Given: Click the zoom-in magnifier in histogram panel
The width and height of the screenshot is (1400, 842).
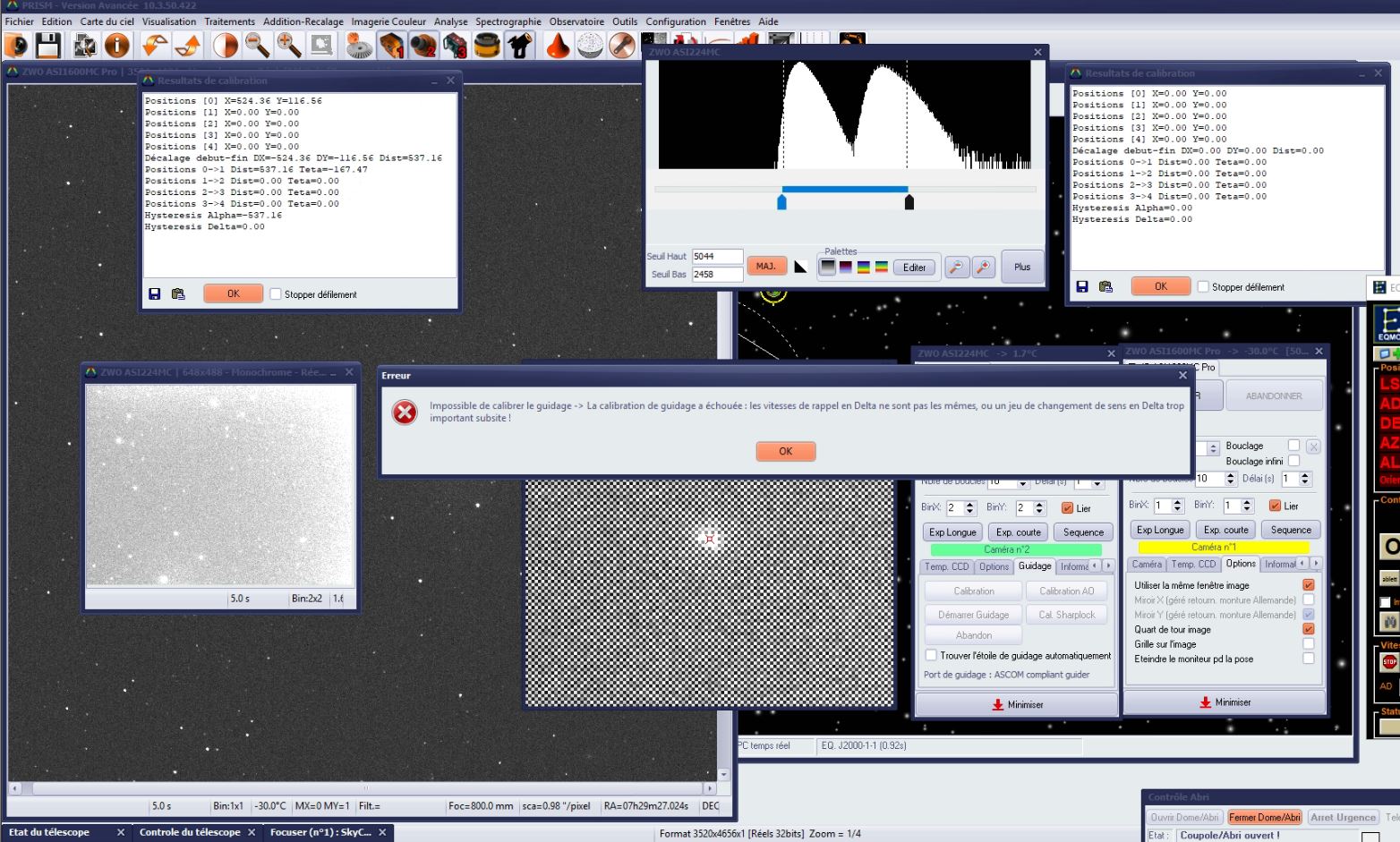Looking at the screenshot, I should coord(984,268).
